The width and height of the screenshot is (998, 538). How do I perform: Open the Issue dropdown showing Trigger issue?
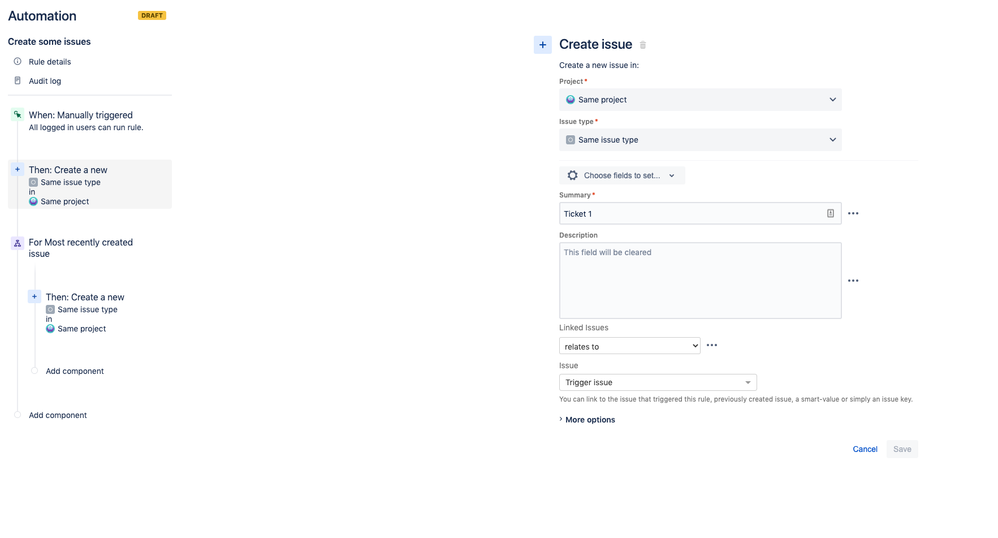pos(657,382)
